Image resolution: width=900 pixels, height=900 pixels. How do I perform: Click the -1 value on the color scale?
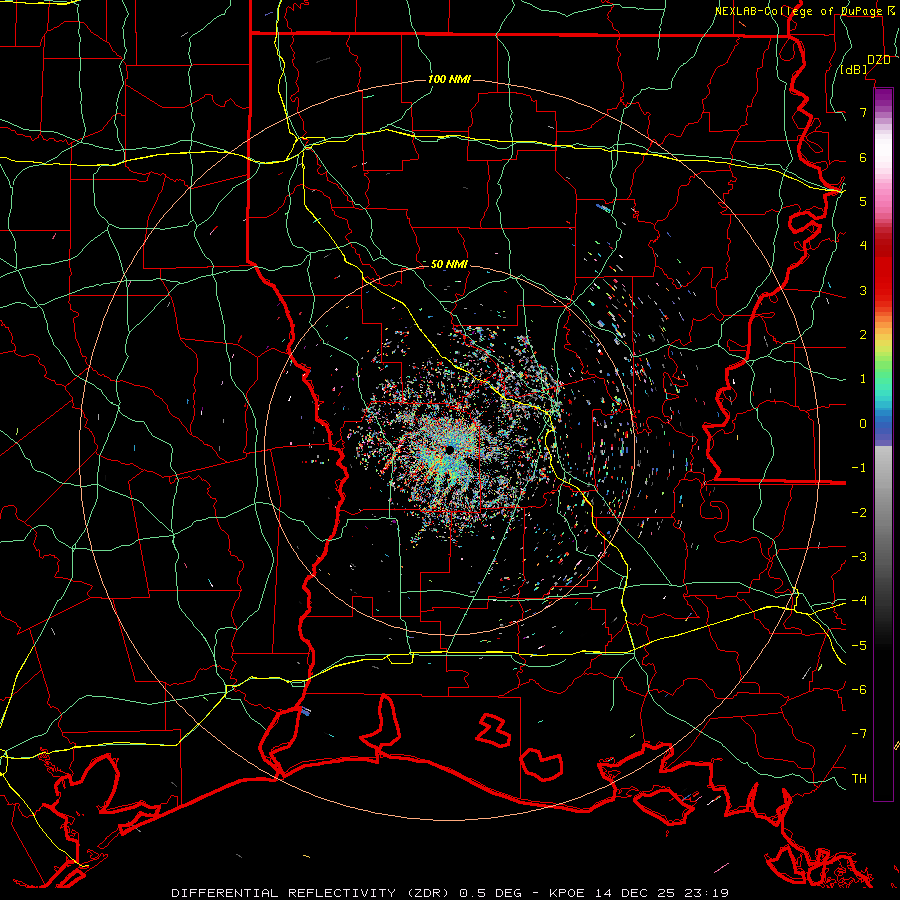(x=859, y=468)
